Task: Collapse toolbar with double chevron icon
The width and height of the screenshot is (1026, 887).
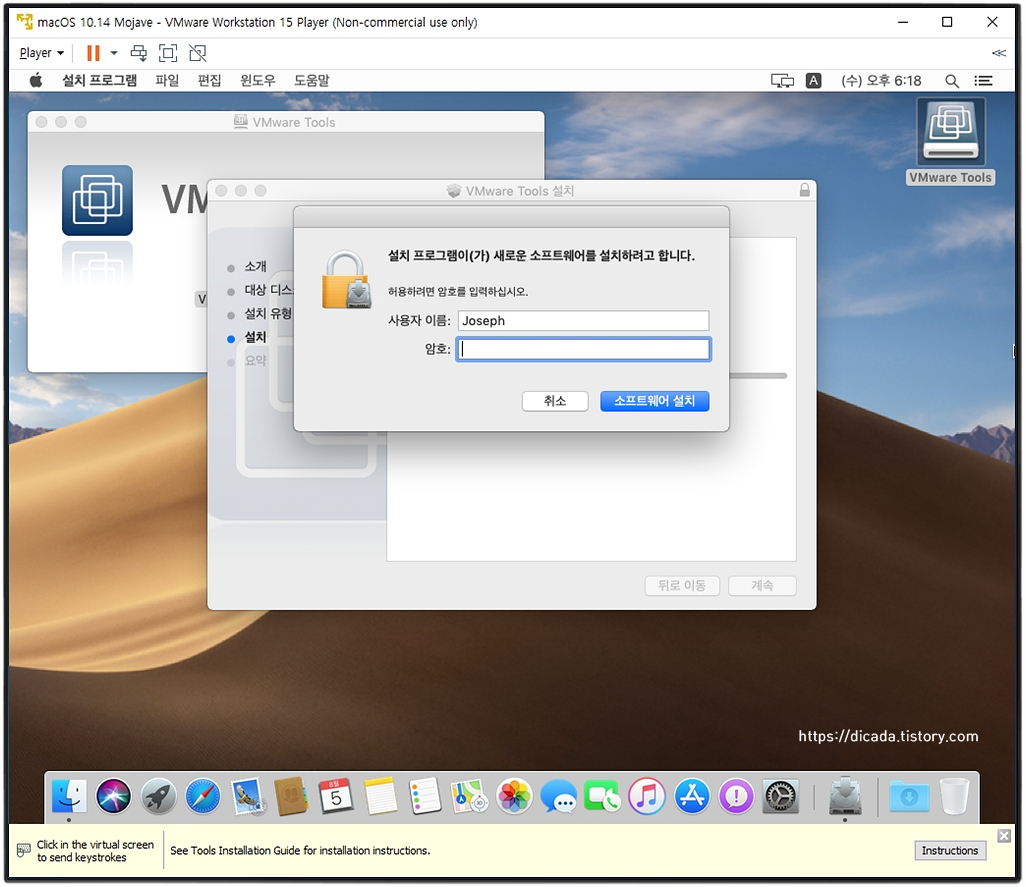Action: [x=999, y=53]
